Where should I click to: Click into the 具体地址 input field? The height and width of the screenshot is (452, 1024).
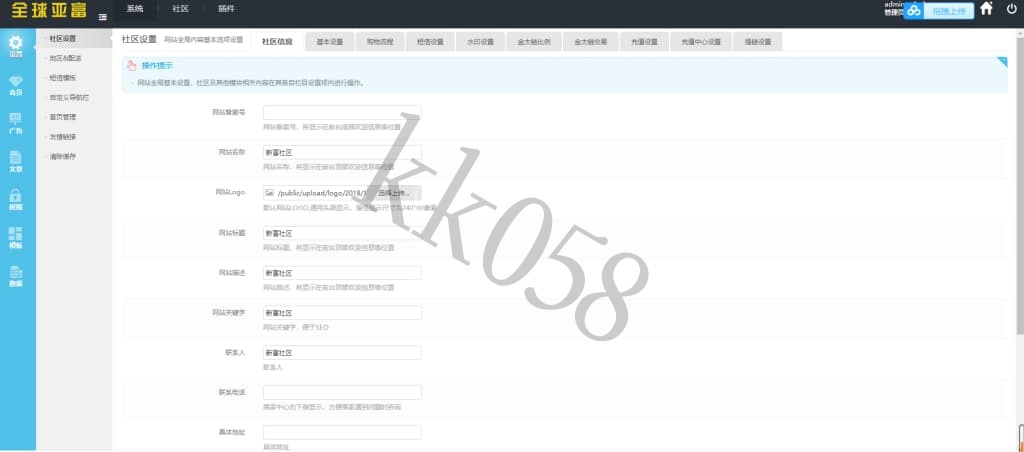pyautogui.click(x=342, y=432)
